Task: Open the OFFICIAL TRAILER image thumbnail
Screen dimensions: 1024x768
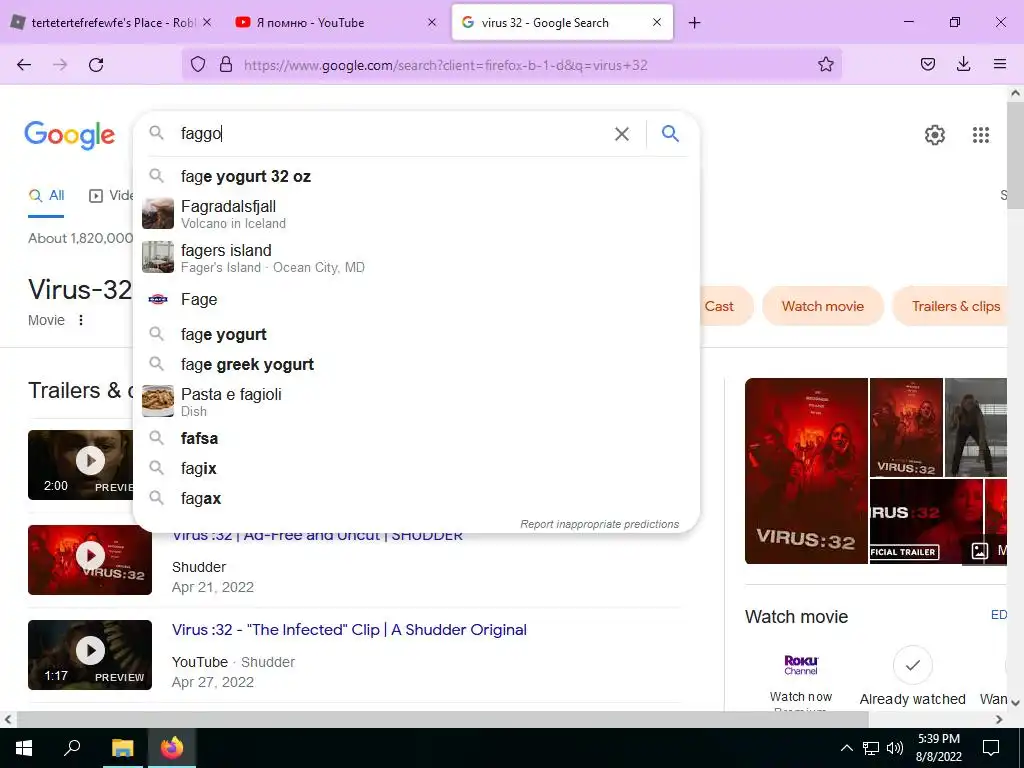Action: pyautogui.click(x=926, y=521)
